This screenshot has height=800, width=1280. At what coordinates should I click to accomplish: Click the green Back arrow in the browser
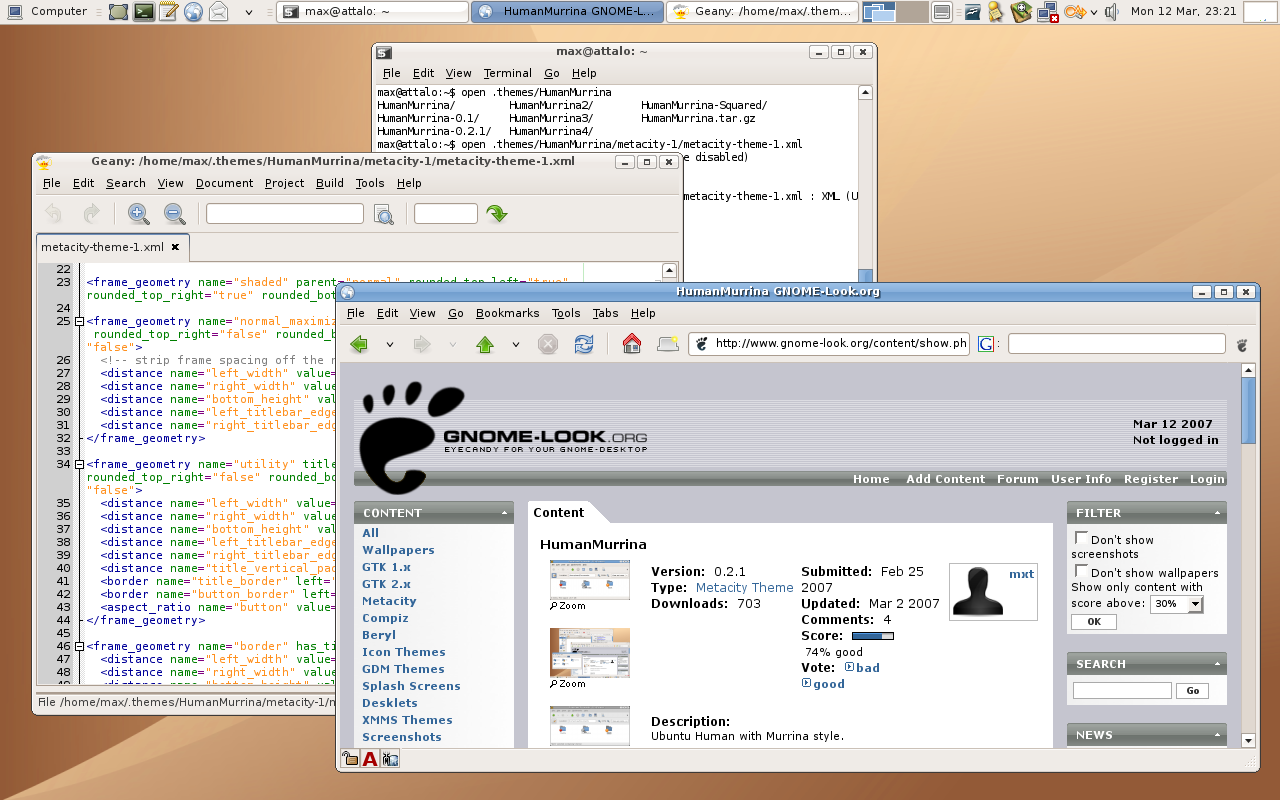click(x=360, y=344)
